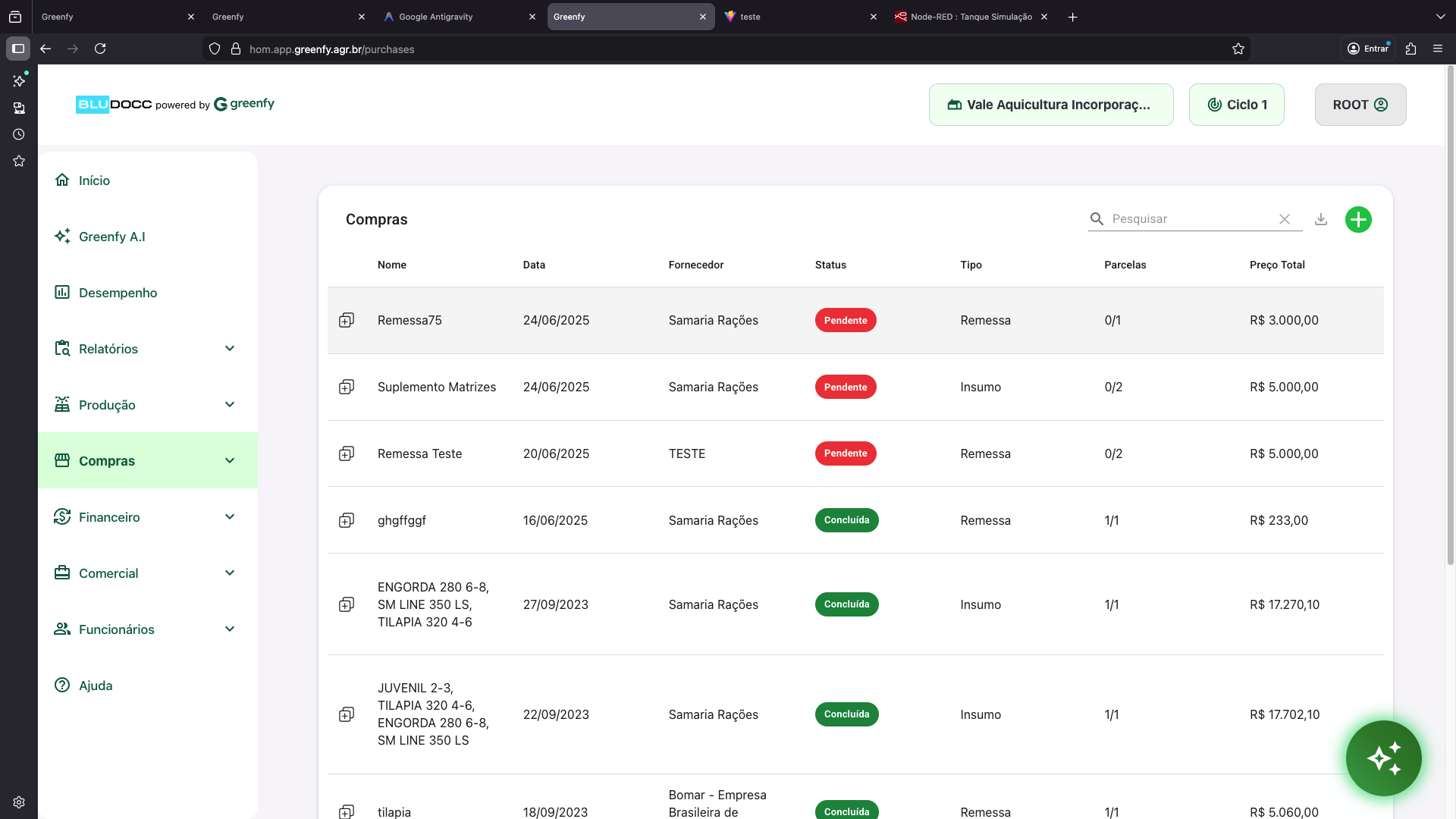The height and width of the screenshot is (819, 1456).
Task: Click the download export icon
Action: [x=1321, y=219]
